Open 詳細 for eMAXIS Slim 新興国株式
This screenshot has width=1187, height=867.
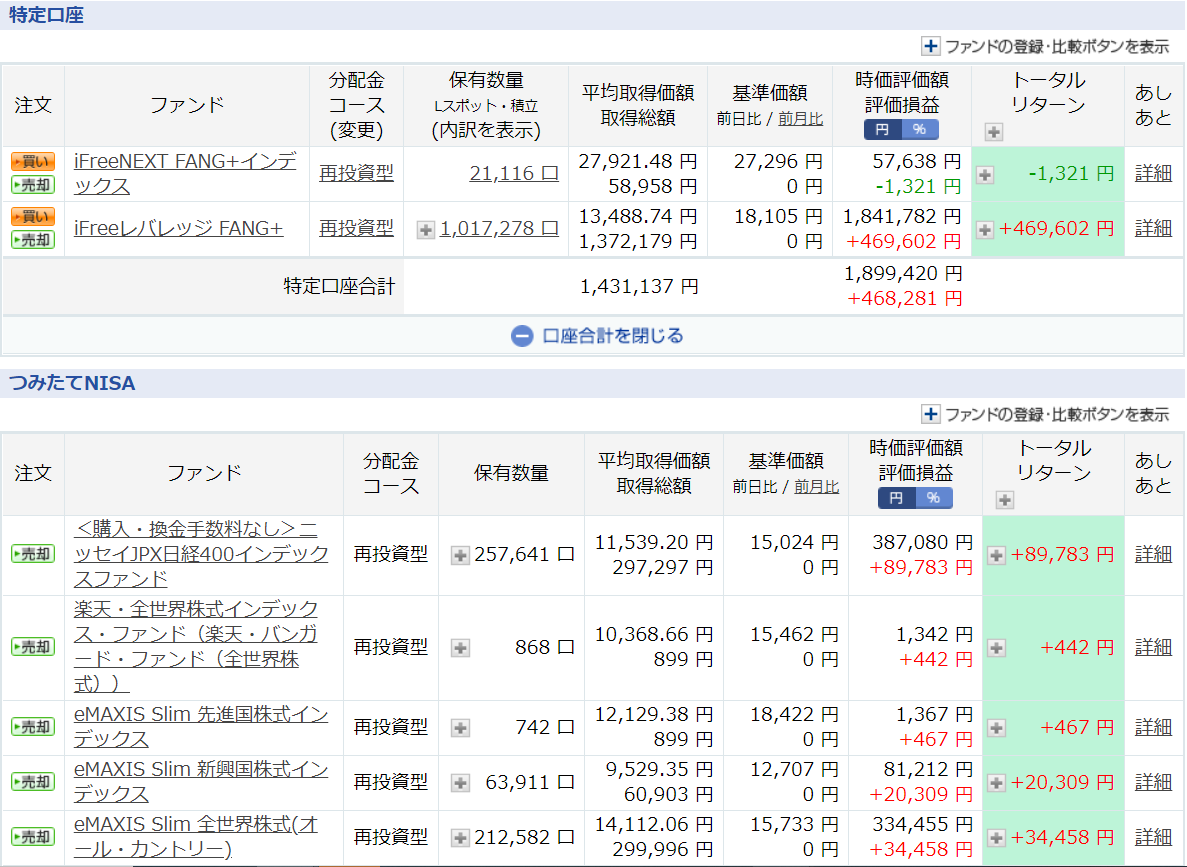point(1153,781)
